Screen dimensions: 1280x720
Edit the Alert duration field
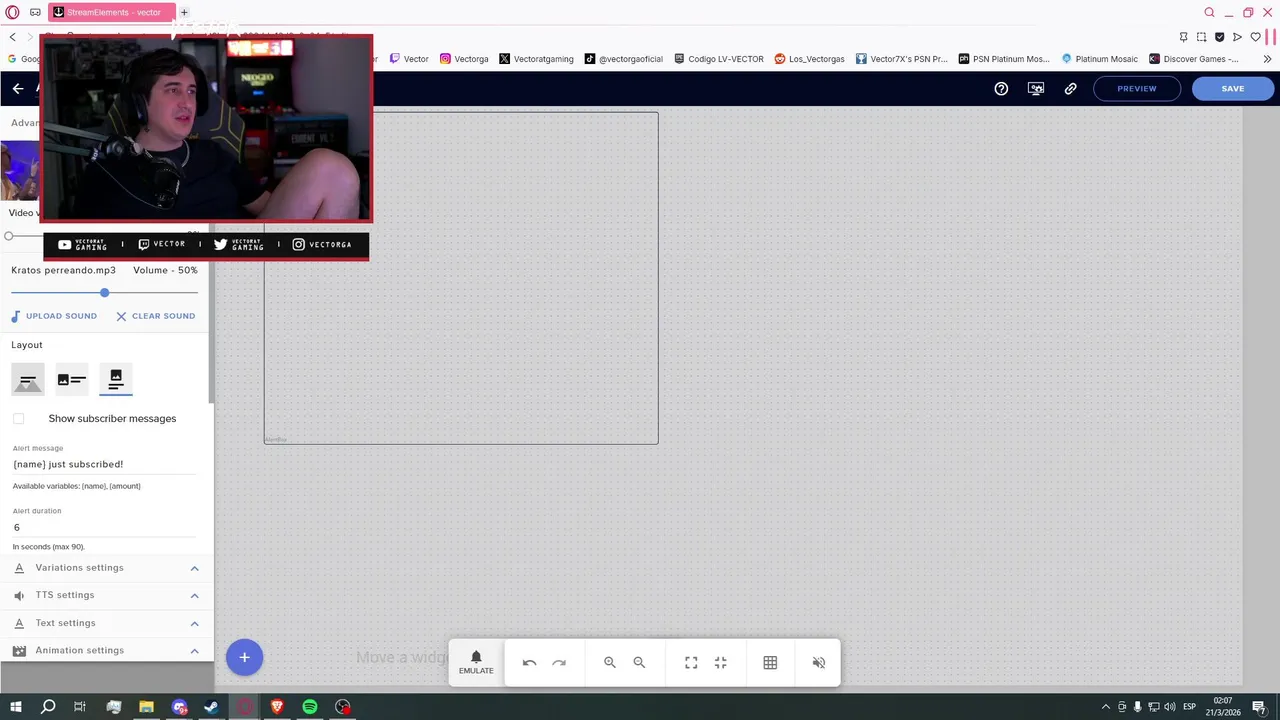point(105,527)
